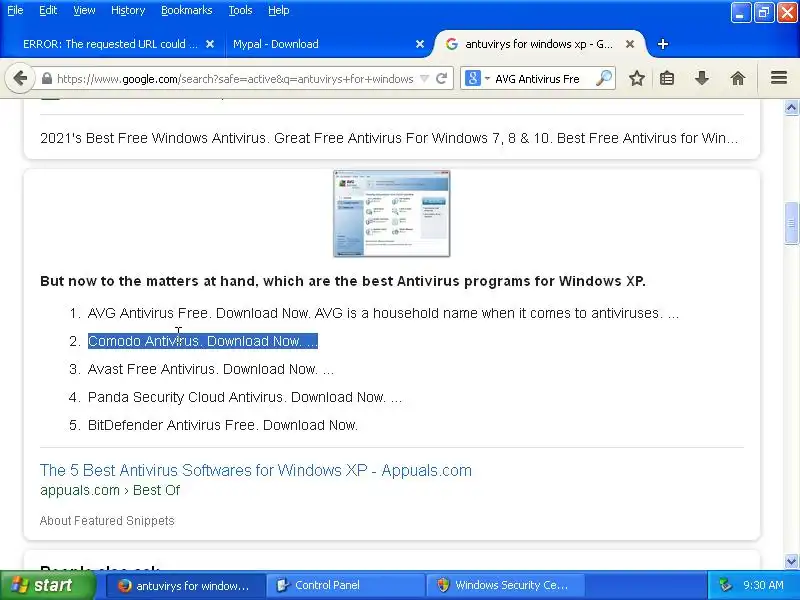Open the Bookmarks menu

[187, 10]
